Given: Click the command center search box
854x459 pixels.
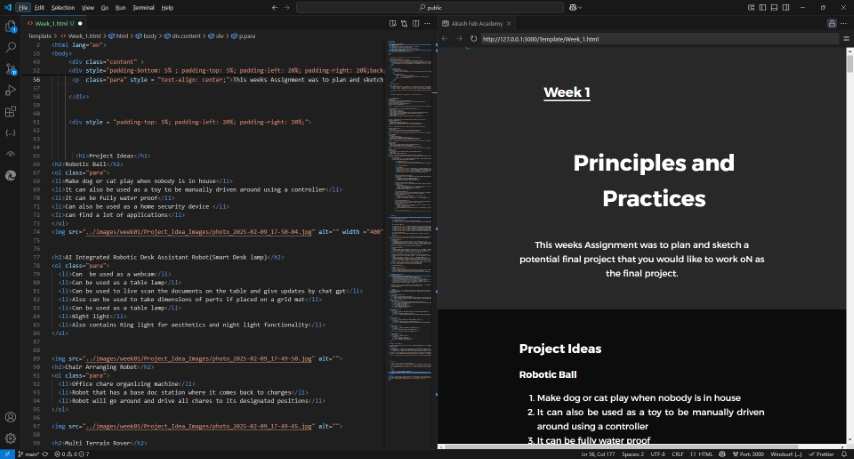Looking at the screenshot, I should click(430, 8).
